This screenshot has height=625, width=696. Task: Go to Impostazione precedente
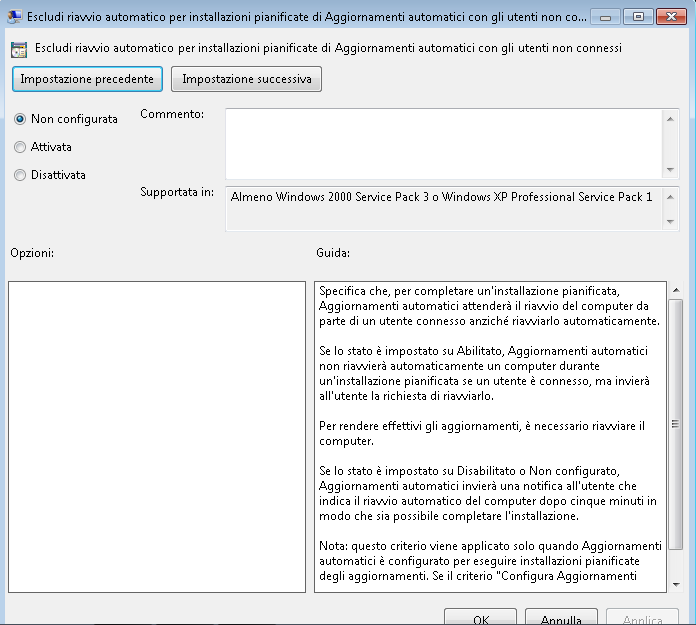[87, 79]
